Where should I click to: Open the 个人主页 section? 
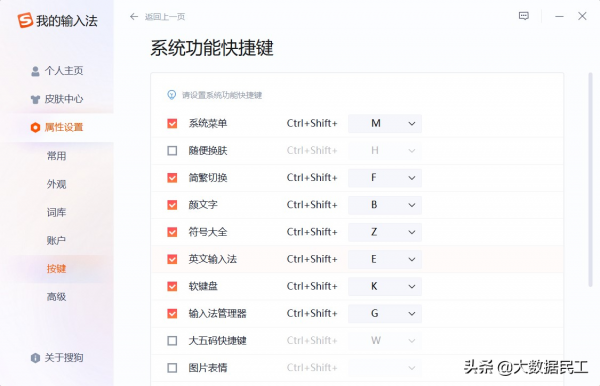(57, 71)
